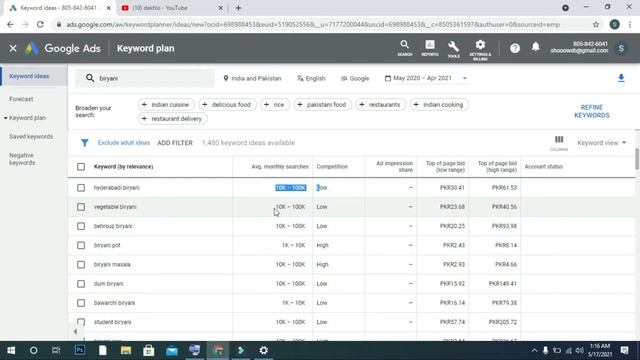The height and width of the screenshot is (360, 640).
Task: Select the Keyword ideas browser tab
Action: click(x=59, y=8)
